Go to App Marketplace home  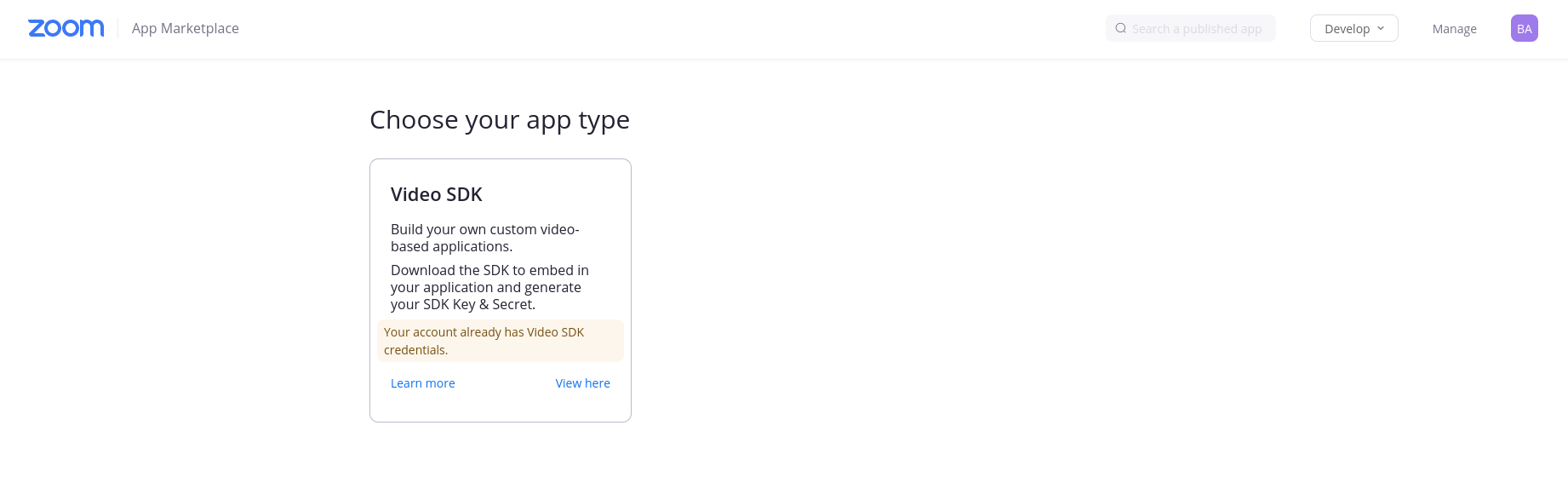(x=186, y=28)
